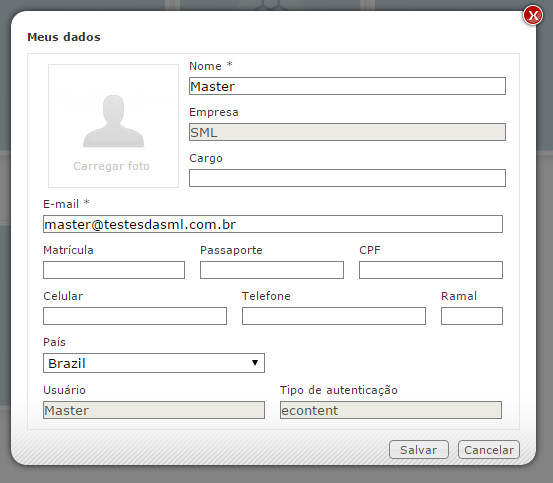Screen dimensions: 553x483
Task: Click the E-mail input field
Action: pos(273,224)
